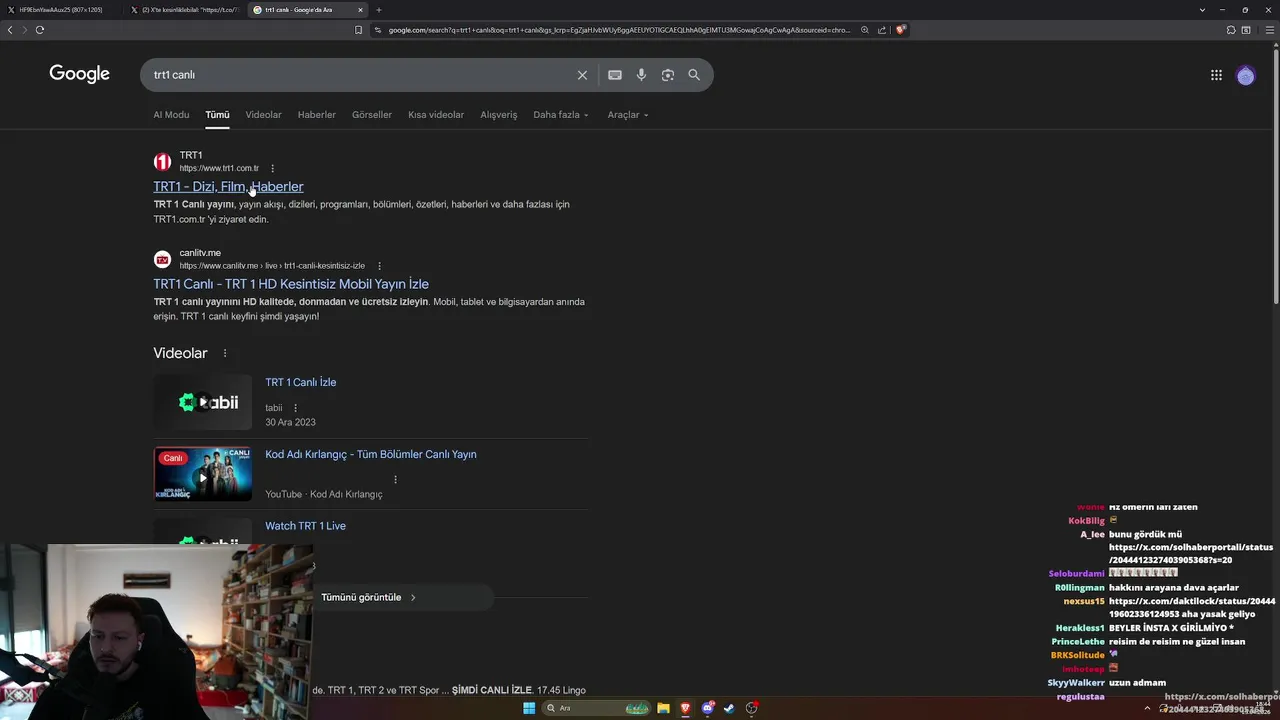Start voice search with the microphone icon
1280x720 pixels.
[641, 75]
